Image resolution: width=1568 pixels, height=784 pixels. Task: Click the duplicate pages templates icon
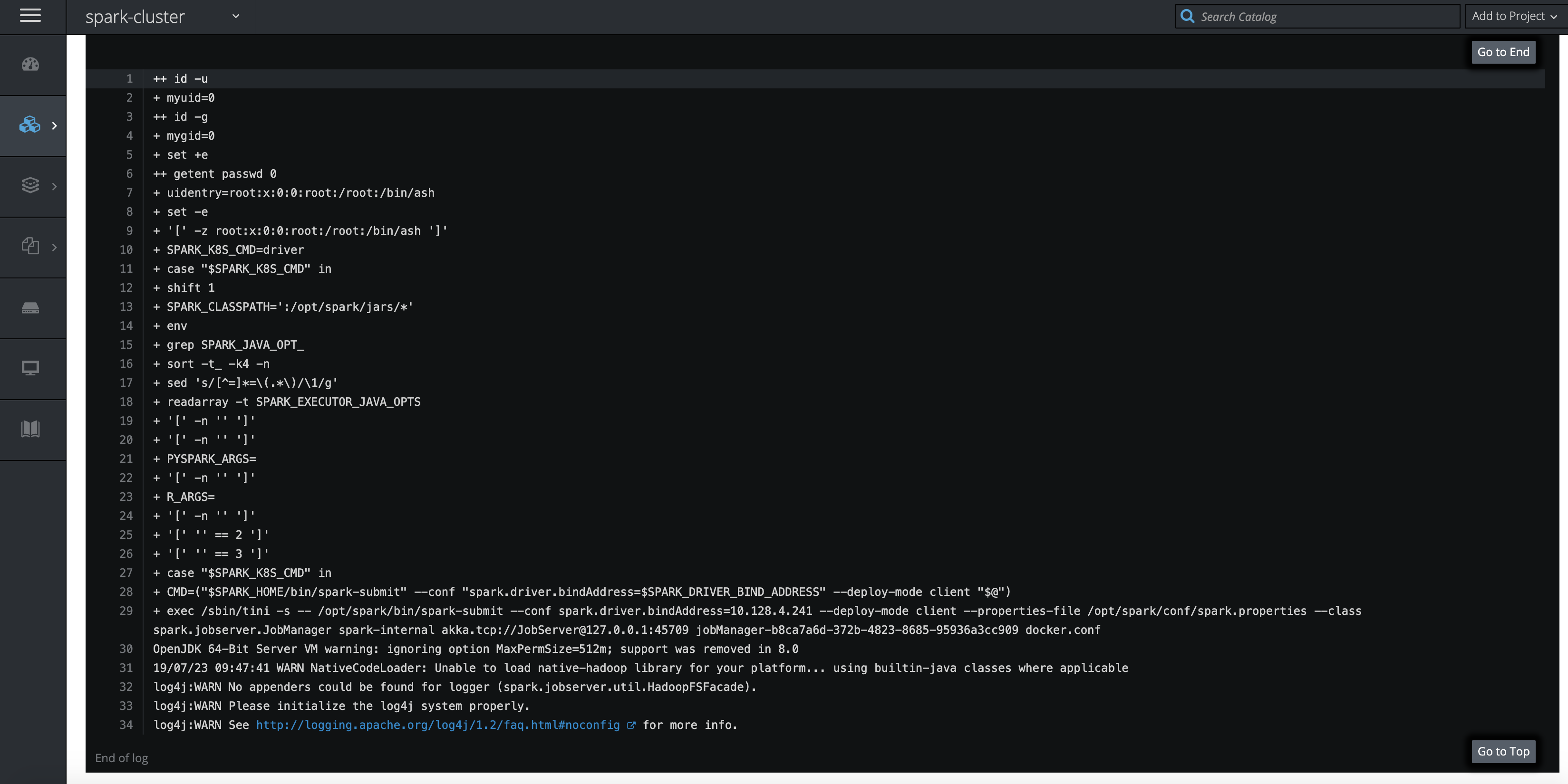pos(30,247)
